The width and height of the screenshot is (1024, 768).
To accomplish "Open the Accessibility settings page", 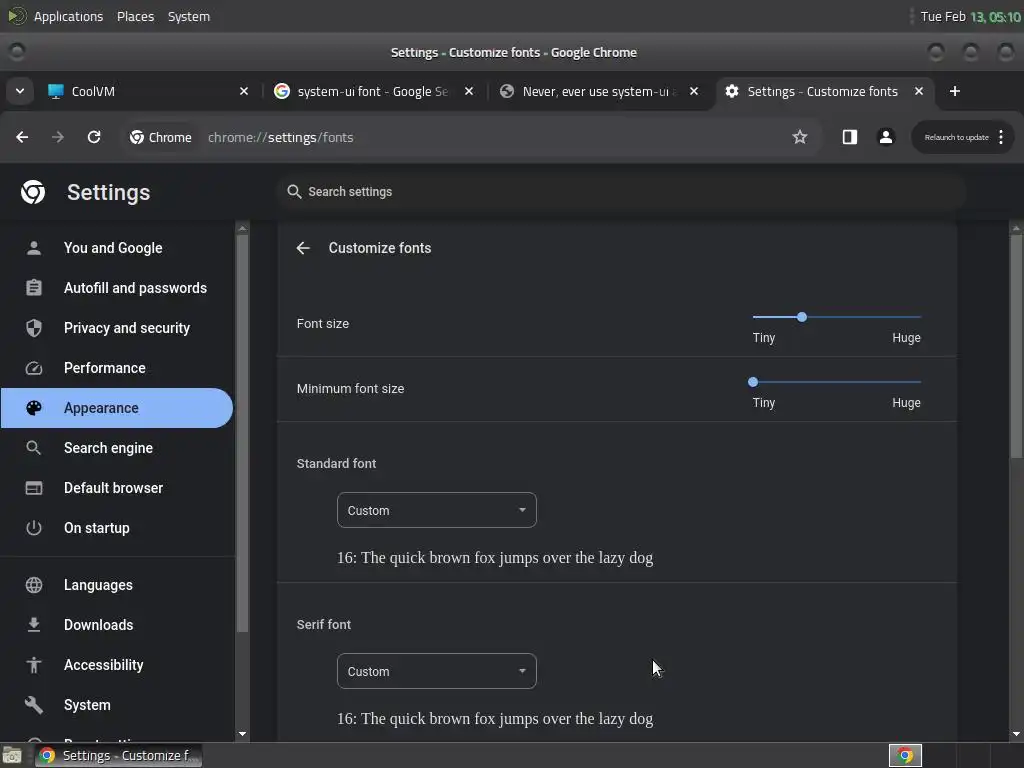I will pos(103,665).
